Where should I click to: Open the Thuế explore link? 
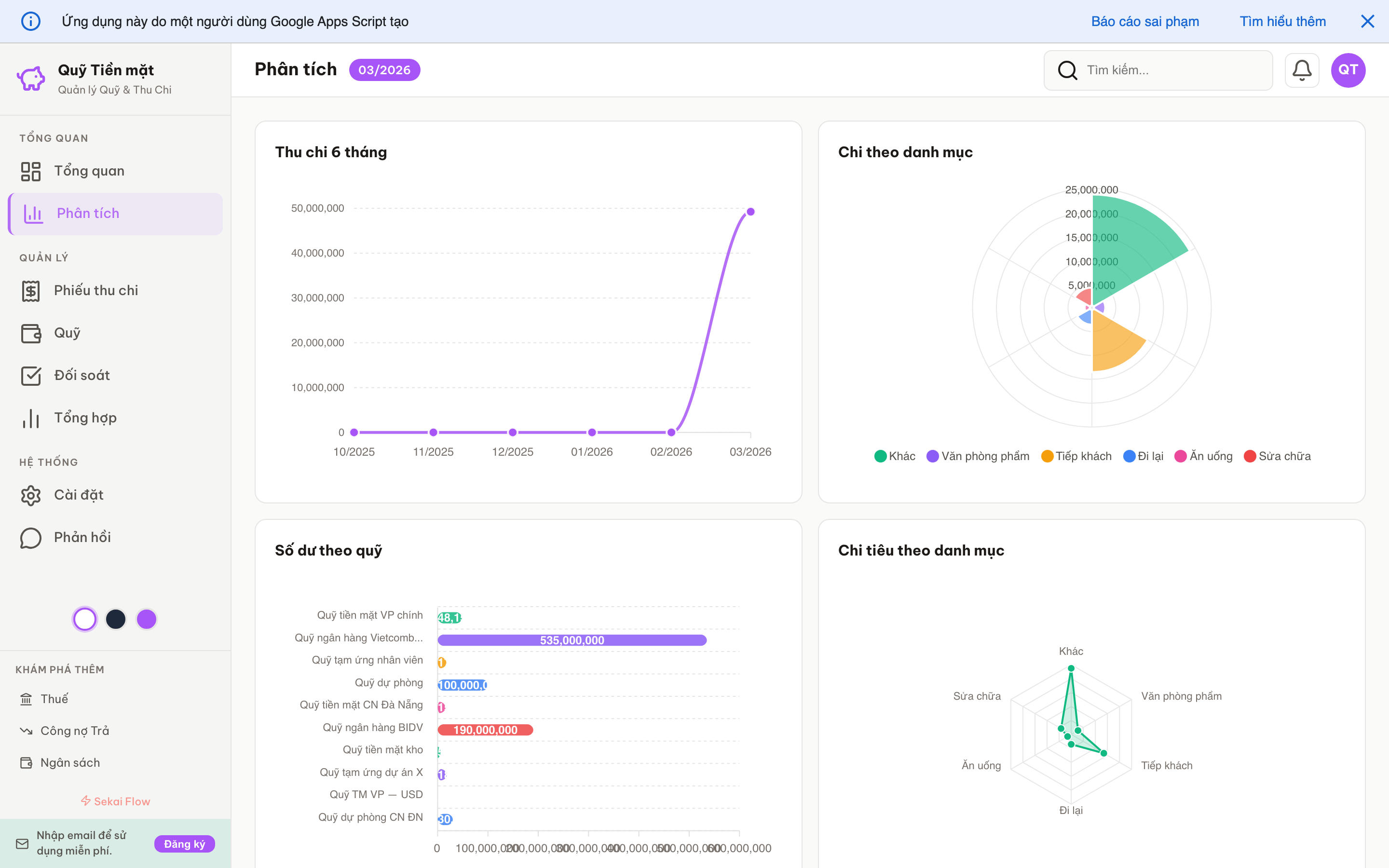tap(54, 699)
